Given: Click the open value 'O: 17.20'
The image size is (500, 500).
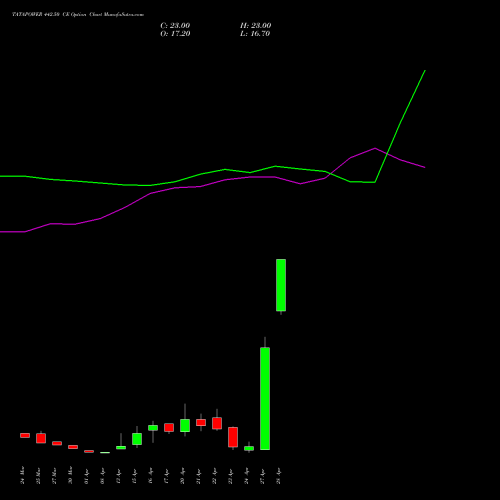Looking at the screenshot, I should click(175, 34).
